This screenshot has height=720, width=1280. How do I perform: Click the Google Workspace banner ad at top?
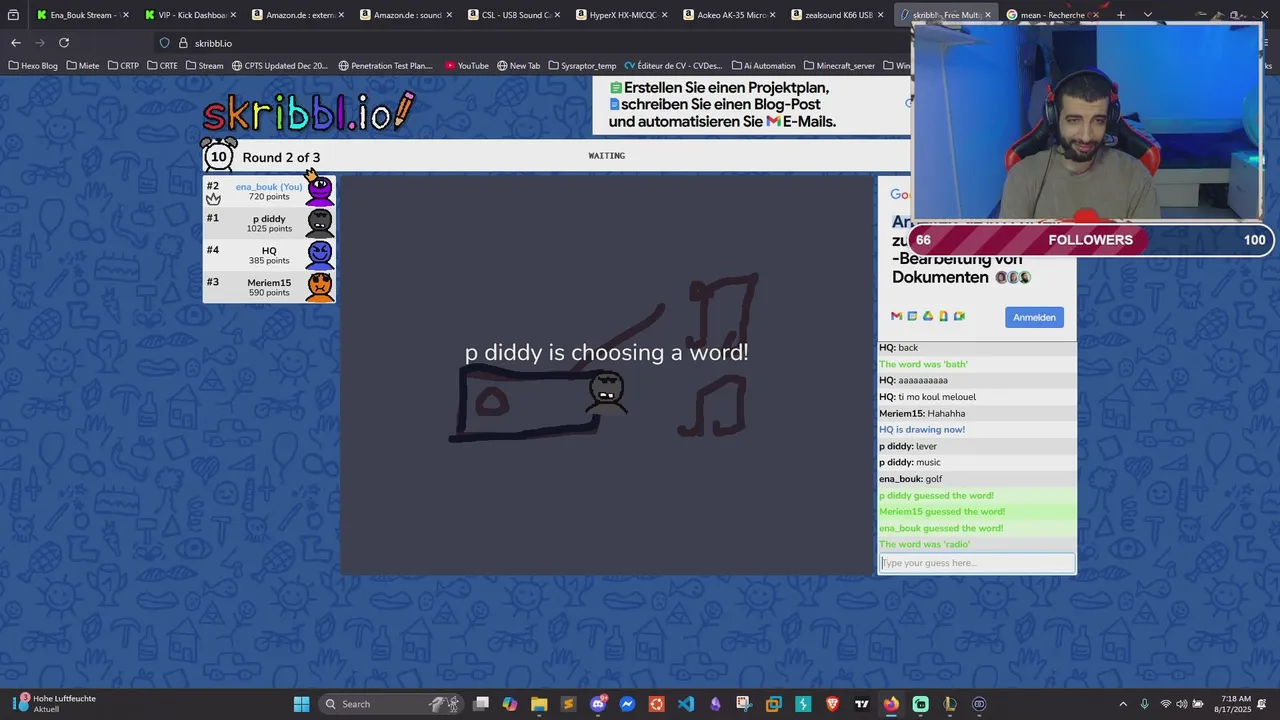pos(752,105)
